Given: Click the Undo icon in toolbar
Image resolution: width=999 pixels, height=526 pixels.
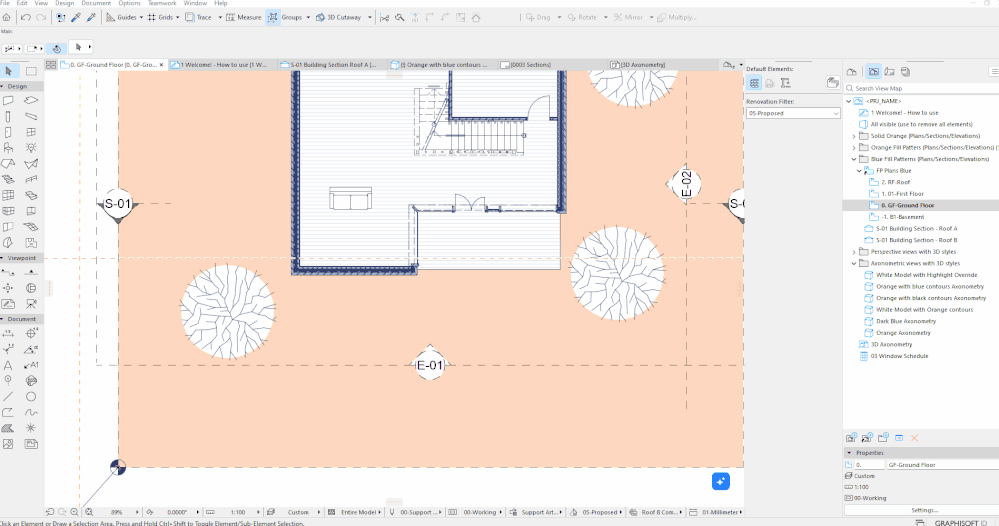Looking at the screenshot, I should click(x=25, y=17).
